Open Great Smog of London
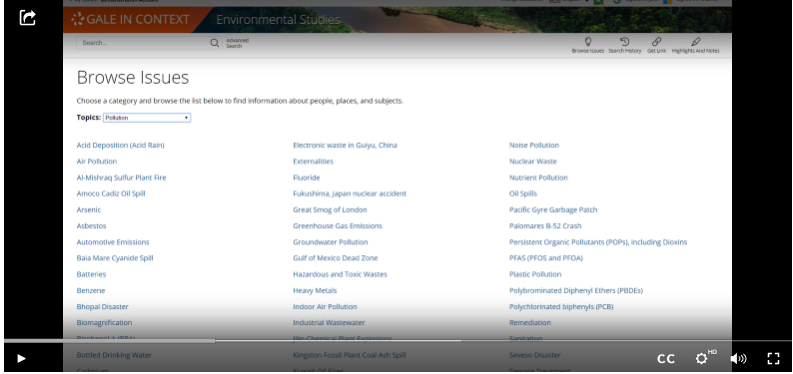This screenshot has width=793, height=374. pyautogui.click(x=330, y=210)
